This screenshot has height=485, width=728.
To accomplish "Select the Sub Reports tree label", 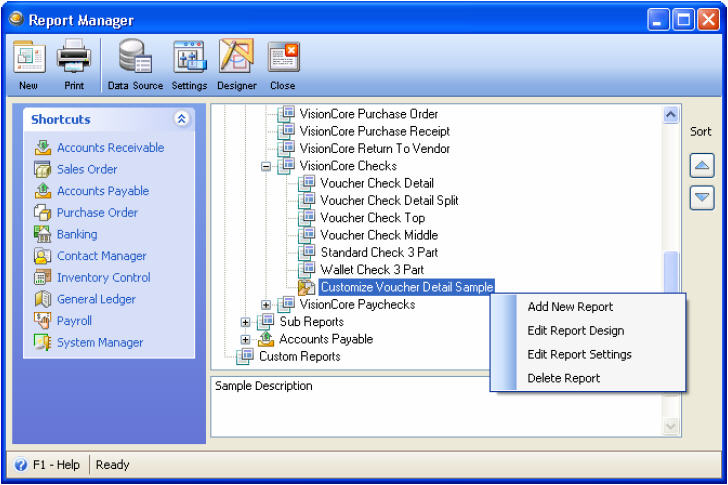I will [x=312, y=322].
